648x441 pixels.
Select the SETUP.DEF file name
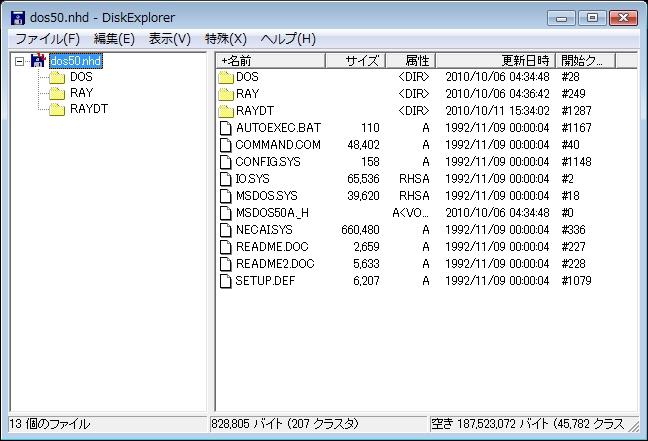pyautogui.click(x=265, y=281)
